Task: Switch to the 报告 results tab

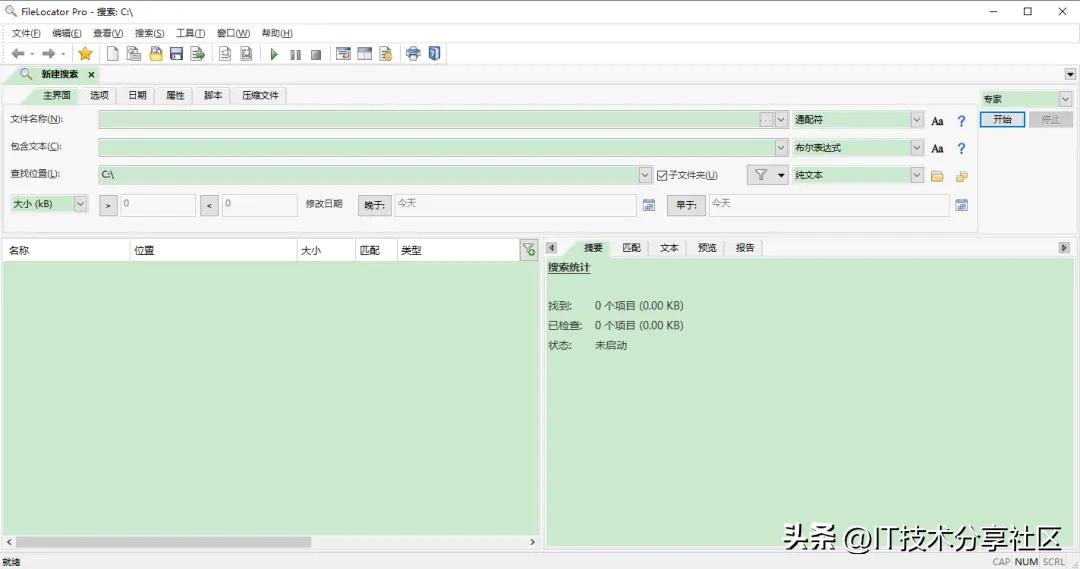Action: pos(745,248)
